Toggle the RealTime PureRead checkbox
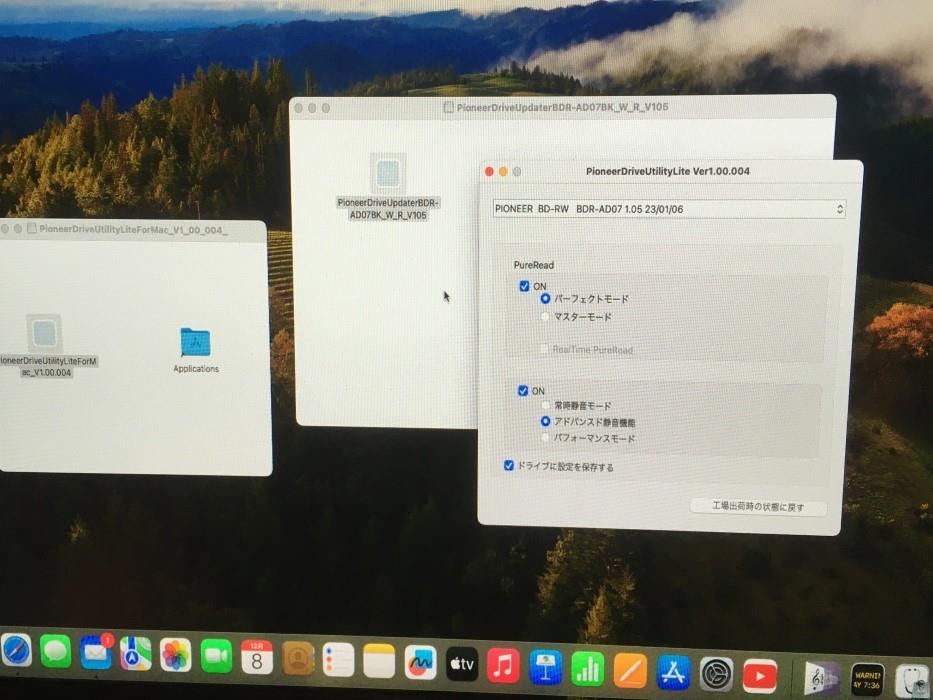Image resolution: width=933 pixels, height=700 pixels. (544, 349)
